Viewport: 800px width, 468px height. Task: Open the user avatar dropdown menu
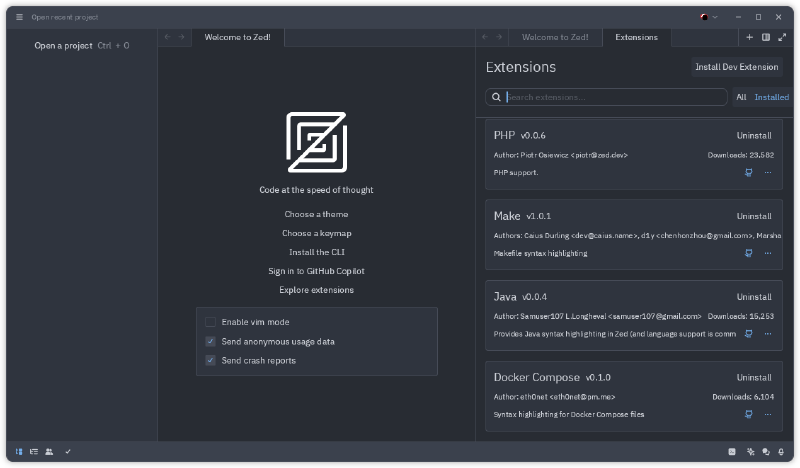click(709, 17)
